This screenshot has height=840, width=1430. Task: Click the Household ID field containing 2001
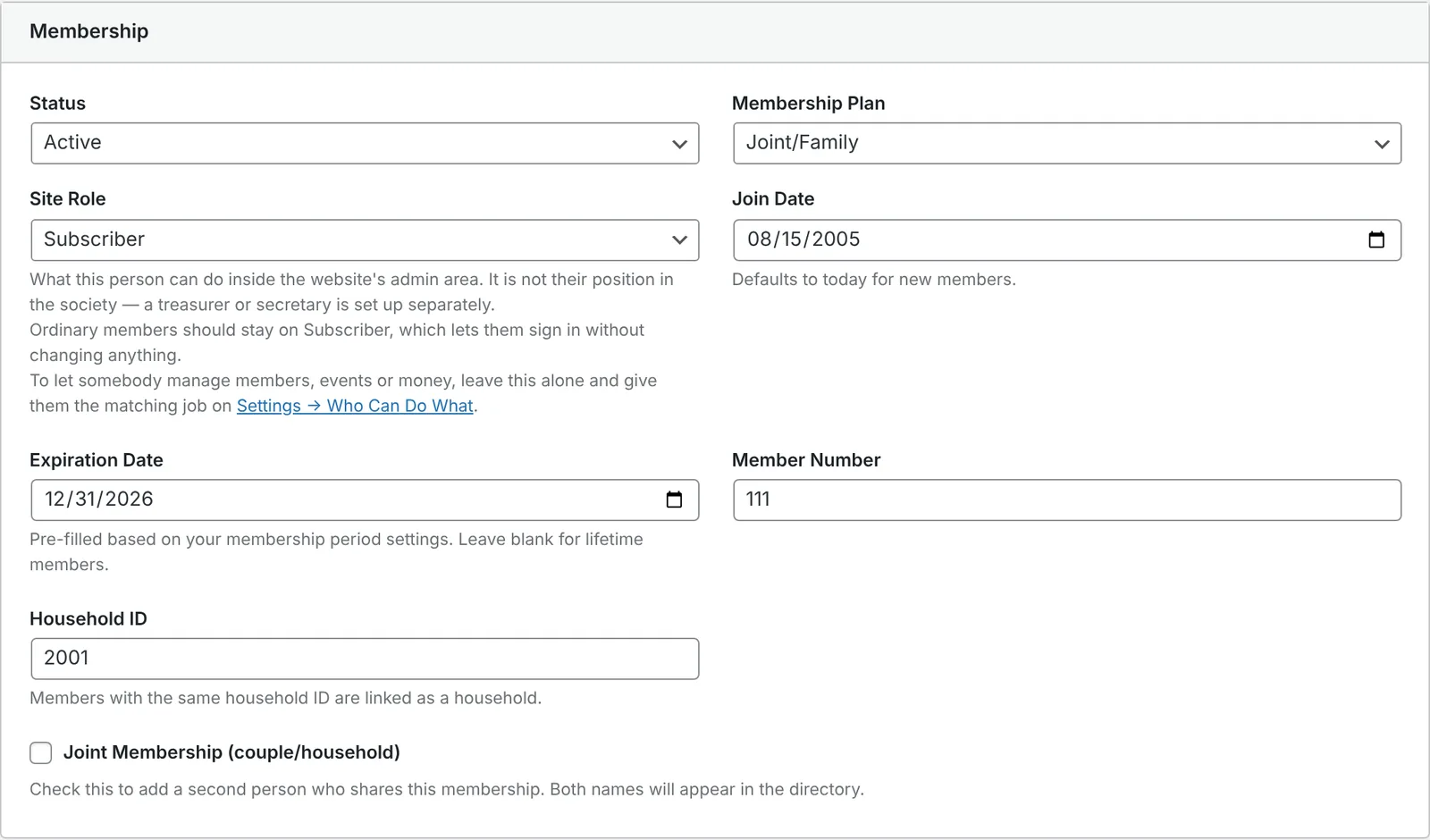(x=365, y=659)
